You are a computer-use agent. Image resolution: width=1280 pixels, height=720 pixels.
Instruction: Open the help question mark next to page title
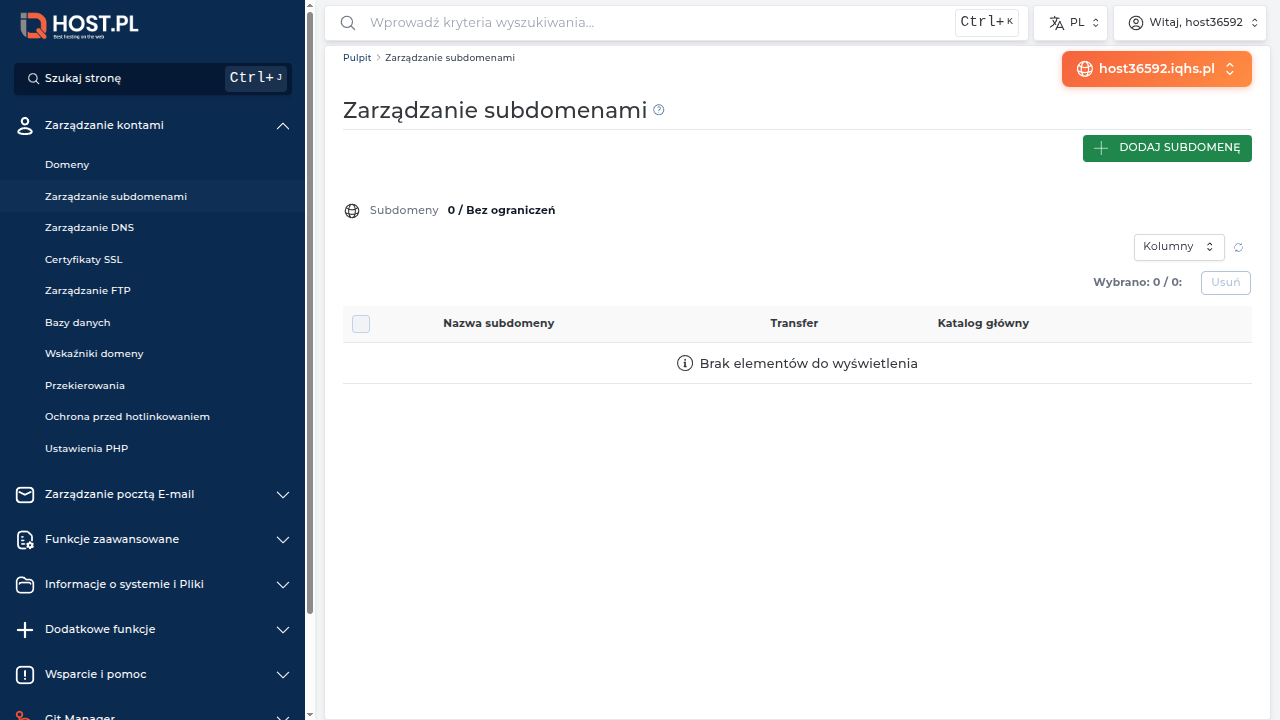pyautogui.click(x=659, y=110)
